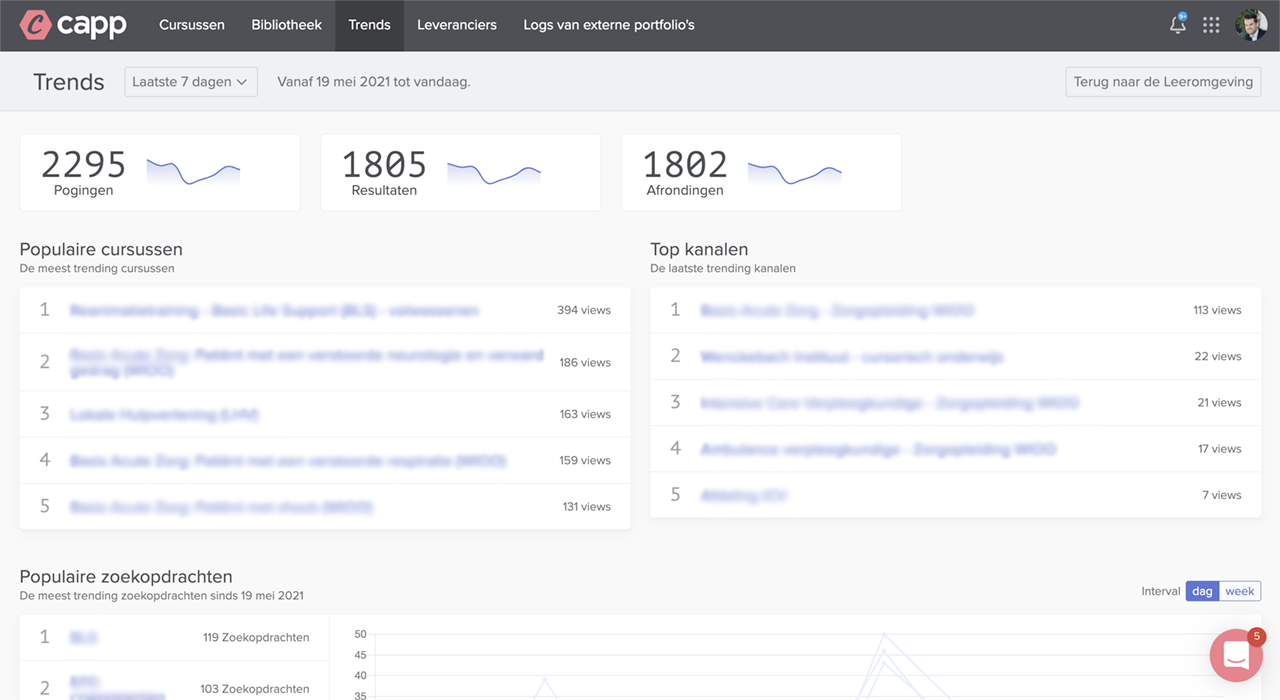Open the Bibliotheek section
This screenshot has width=1280, height=700.
[x=286, y=25]
